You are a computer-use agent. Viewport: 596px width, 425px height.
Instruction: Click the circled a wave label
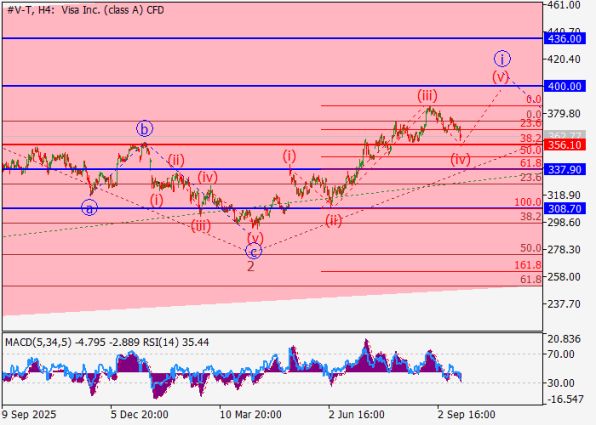[89, 208]
